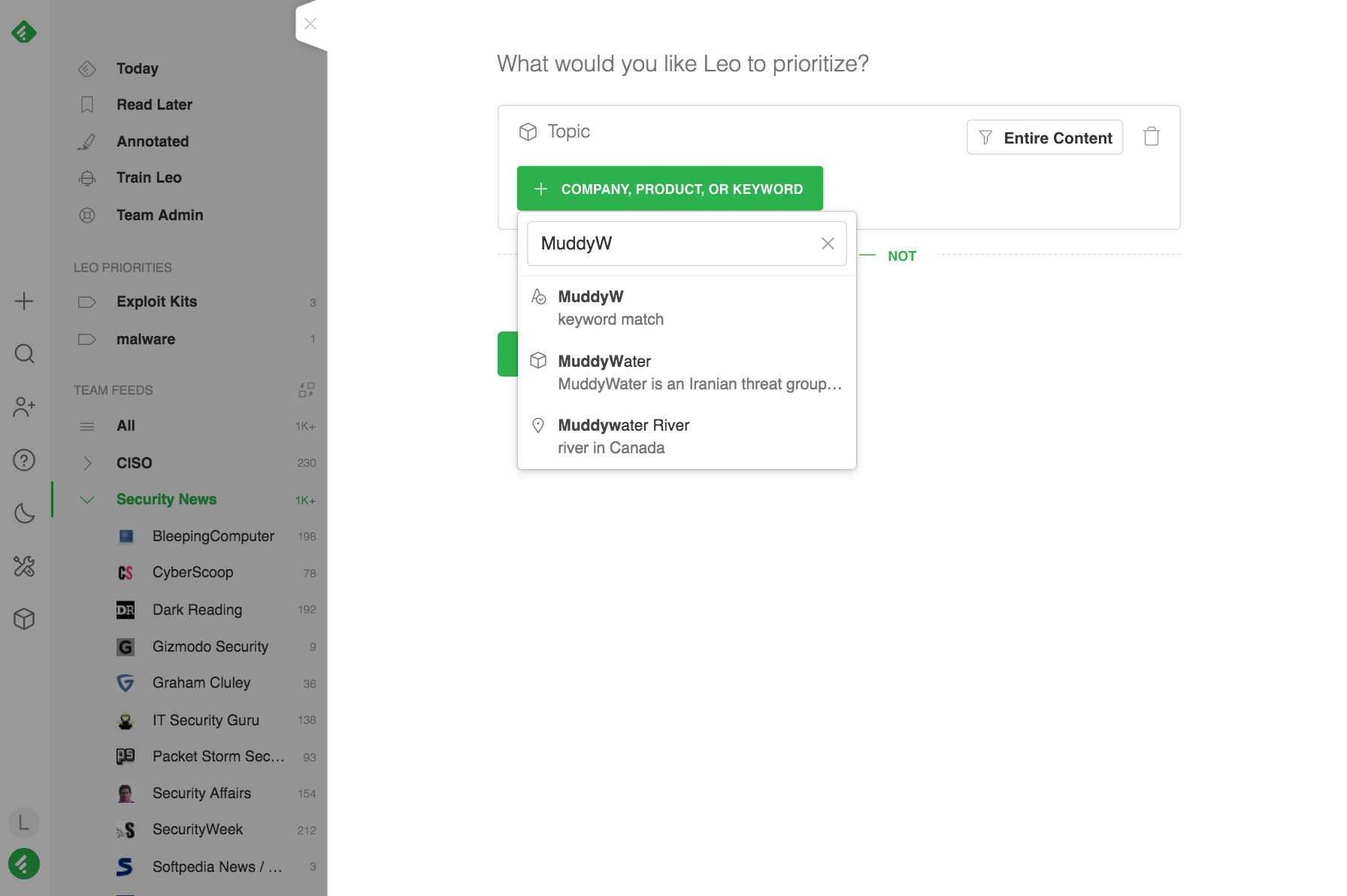Click the Train Leo robot icon
This screenshot has width=1347, height=896.
click(x=87, y=178)
